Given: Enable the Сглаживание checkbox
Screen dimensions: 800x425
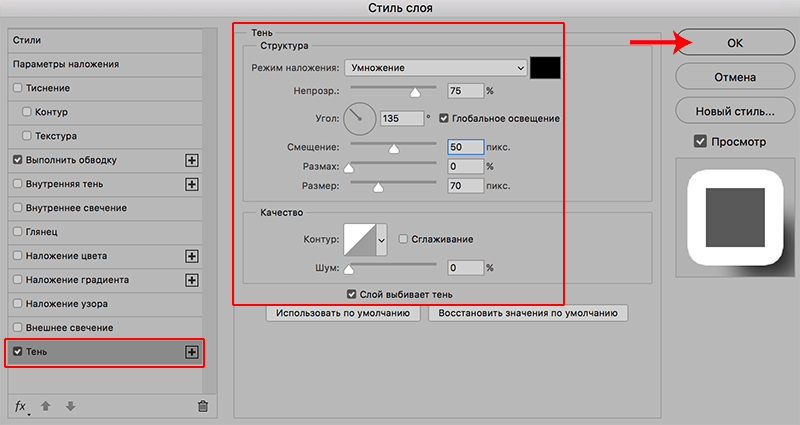Looking at the screenshot, I should (x=403, y=239).
